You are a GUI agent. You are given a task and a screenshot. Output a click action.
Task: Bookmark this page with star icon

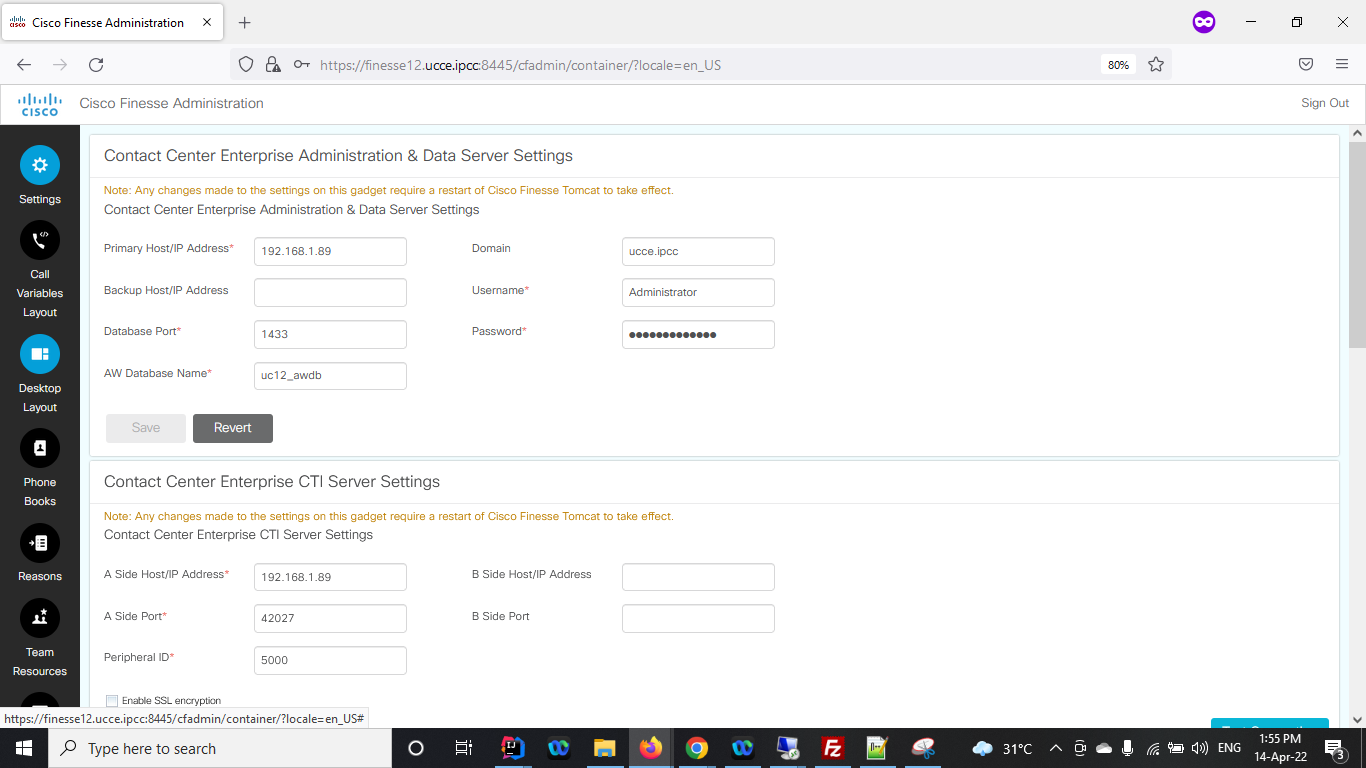1156,65
